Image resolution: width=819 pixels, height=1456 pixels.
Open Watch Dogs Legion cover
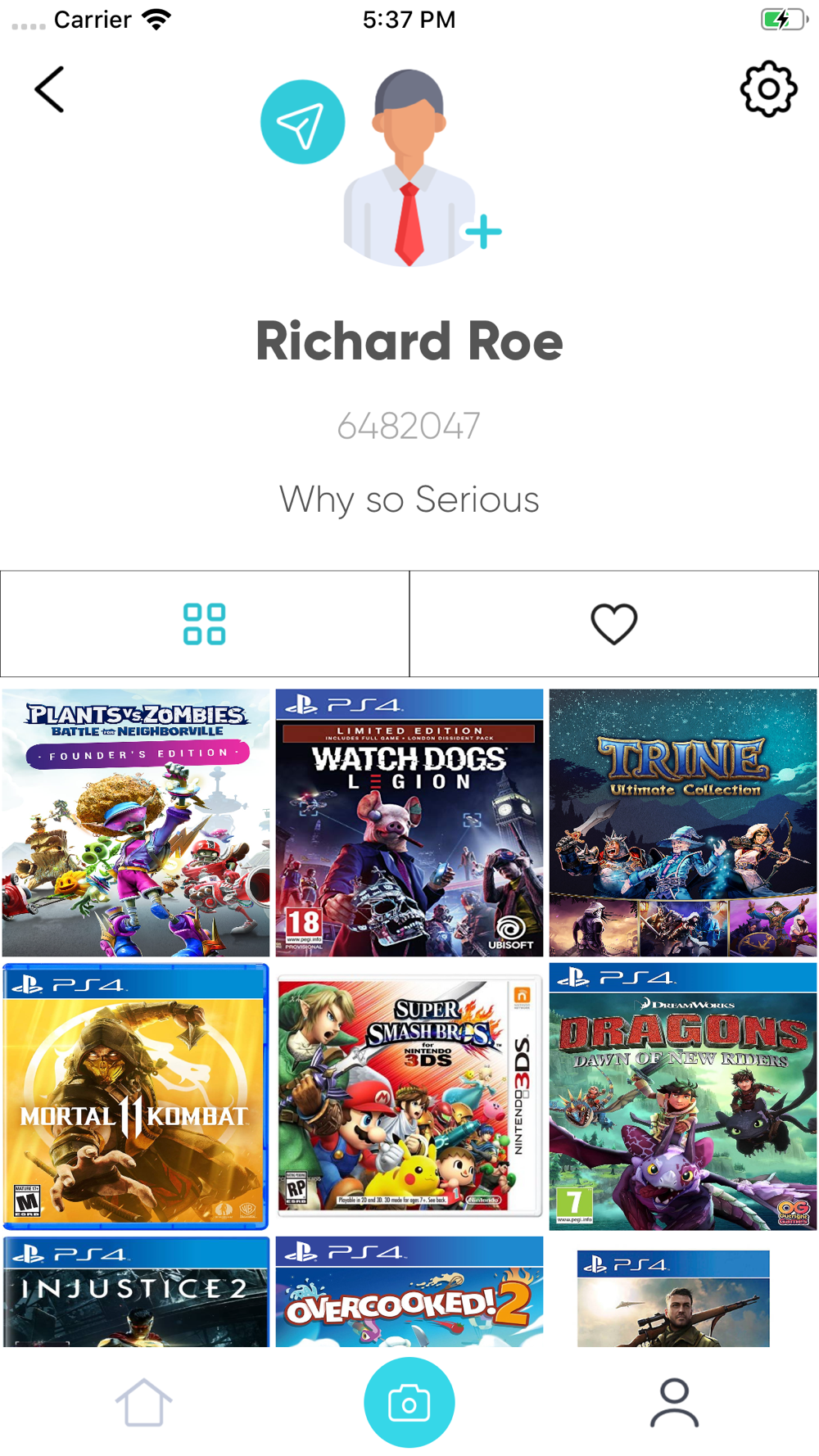(409, 823)
